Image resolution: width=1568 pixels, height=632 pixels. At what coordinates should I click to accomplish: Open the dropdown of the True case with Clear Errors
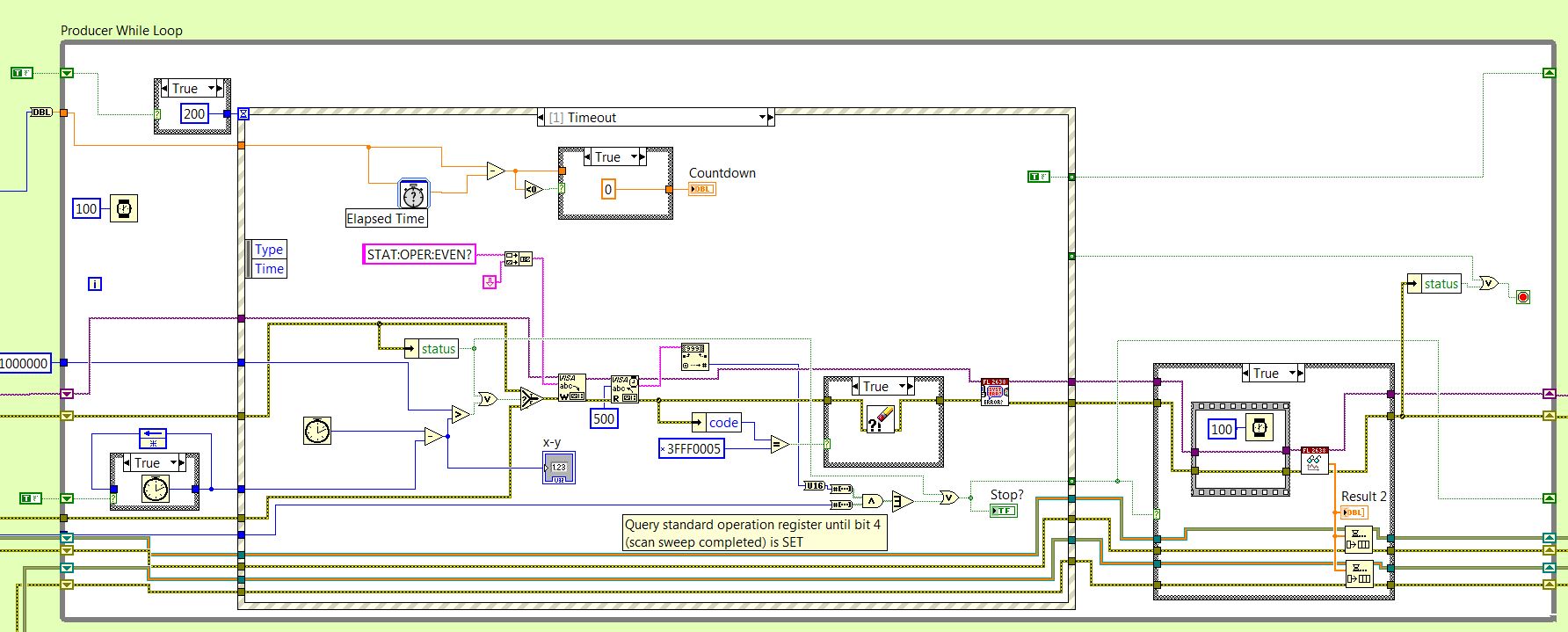pos(901,386)
